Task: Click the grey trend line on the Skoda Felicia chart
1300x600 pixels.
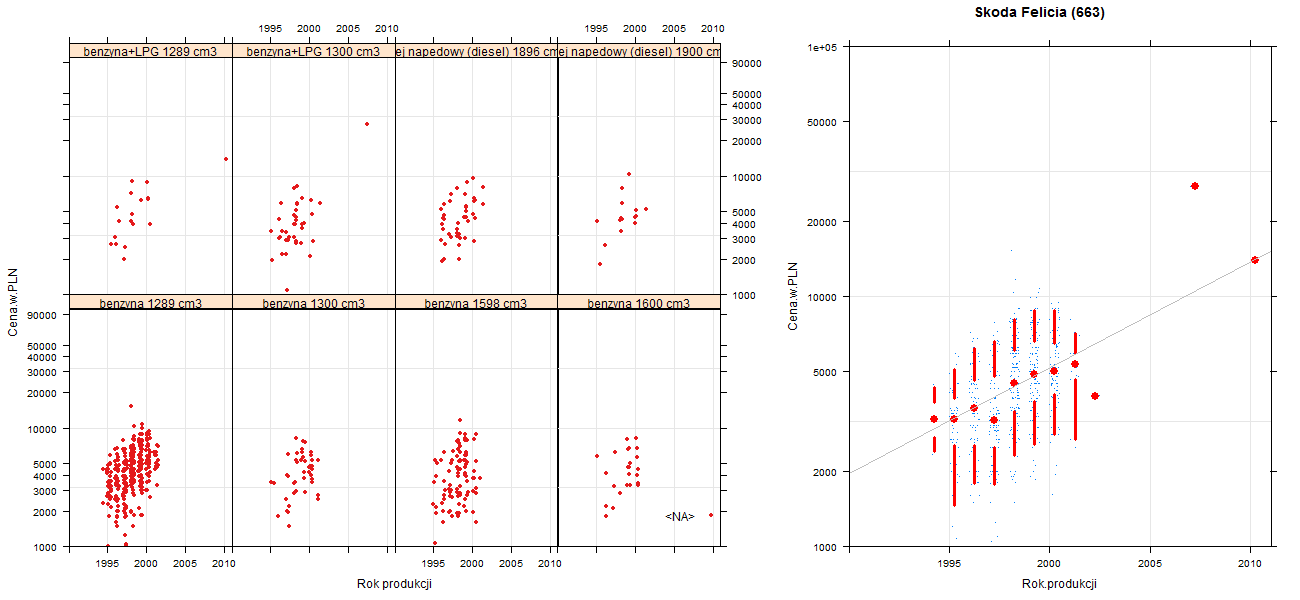Action: coord(1059,361)
